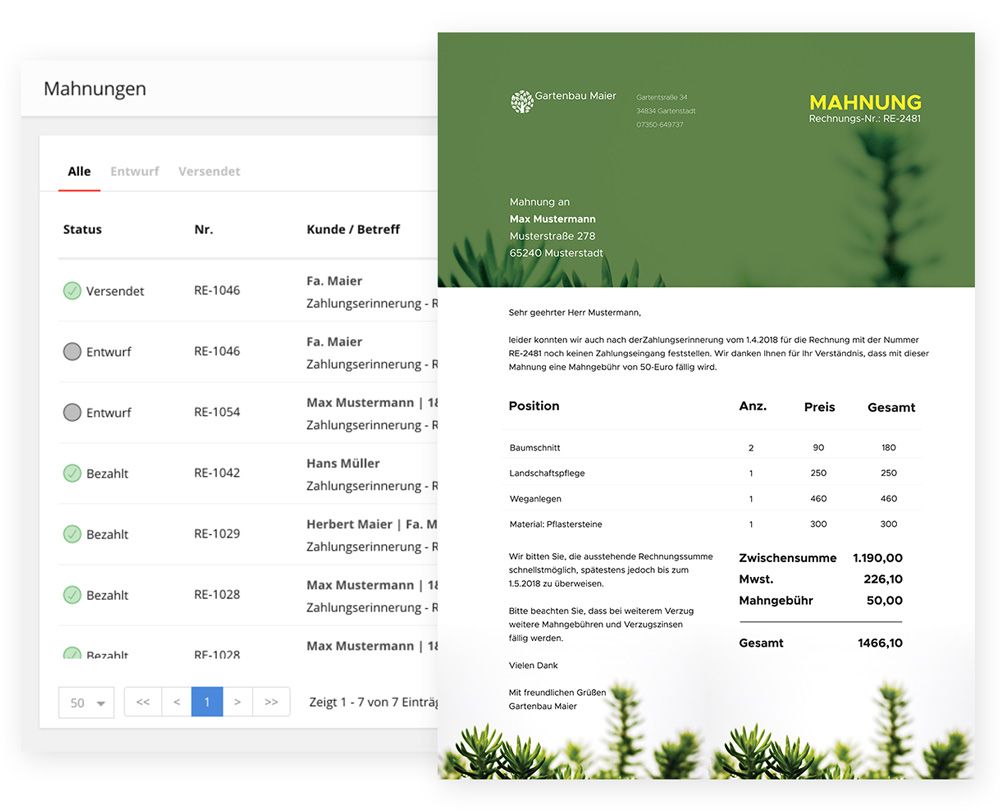Click the Sehr geehrter Herr Mustermann greeting
Image resolution: width=1000 pixels, height=811 pixels.
click(575, 313)
